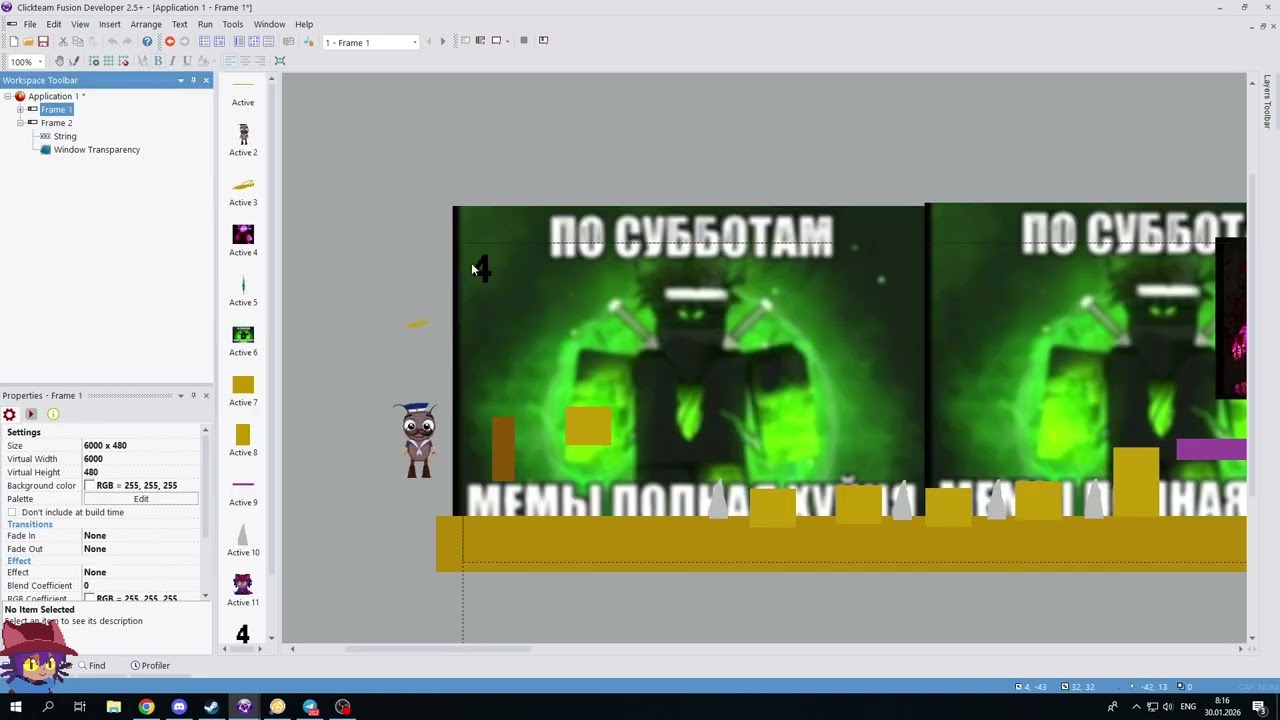This screenshot has height=720, width=1280.
Task: Click the Open folder icon
Action: (x=28, y=41)
